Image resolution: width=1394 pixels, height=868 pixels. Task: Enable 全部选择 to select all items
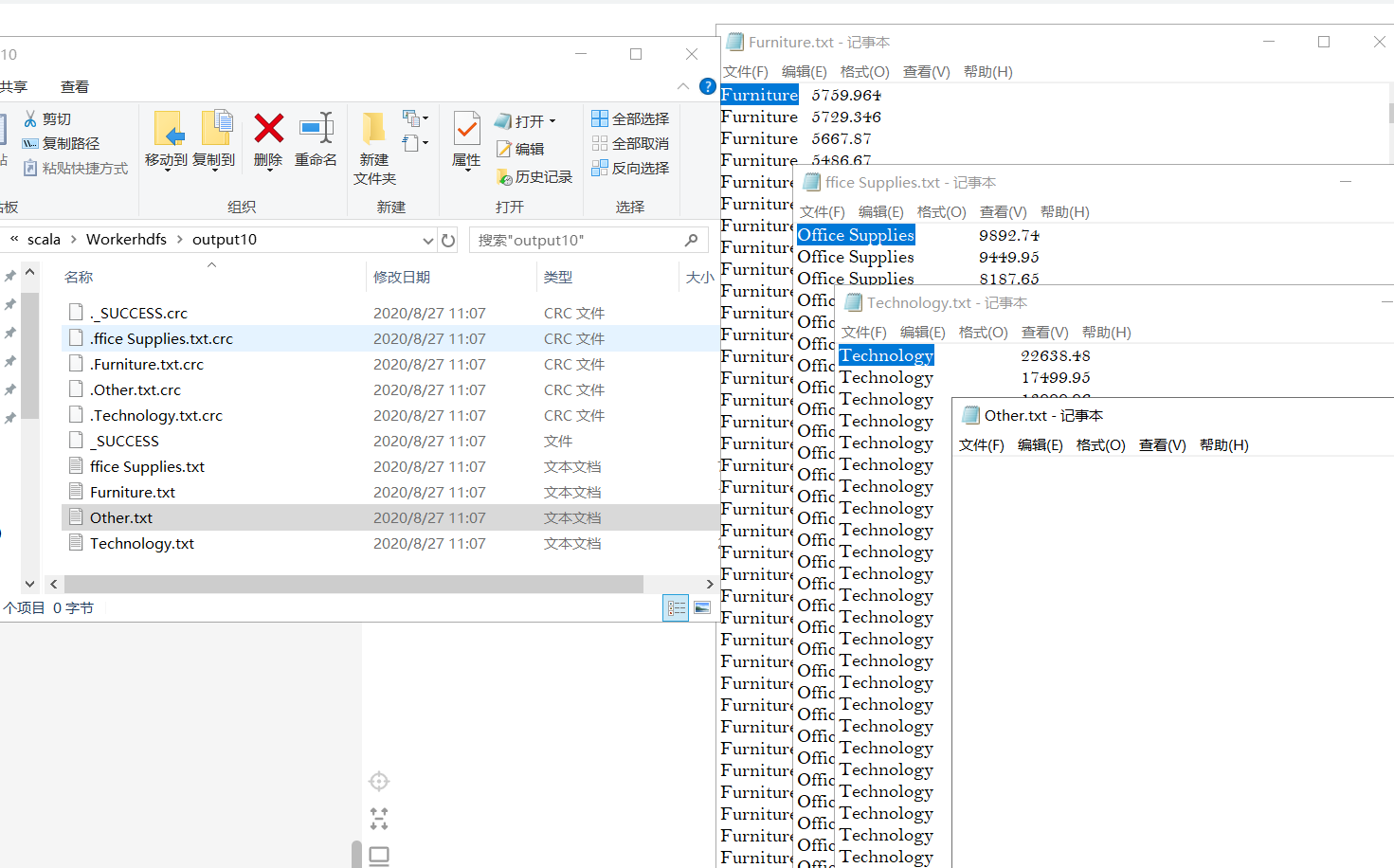click(x=630, y=118)
